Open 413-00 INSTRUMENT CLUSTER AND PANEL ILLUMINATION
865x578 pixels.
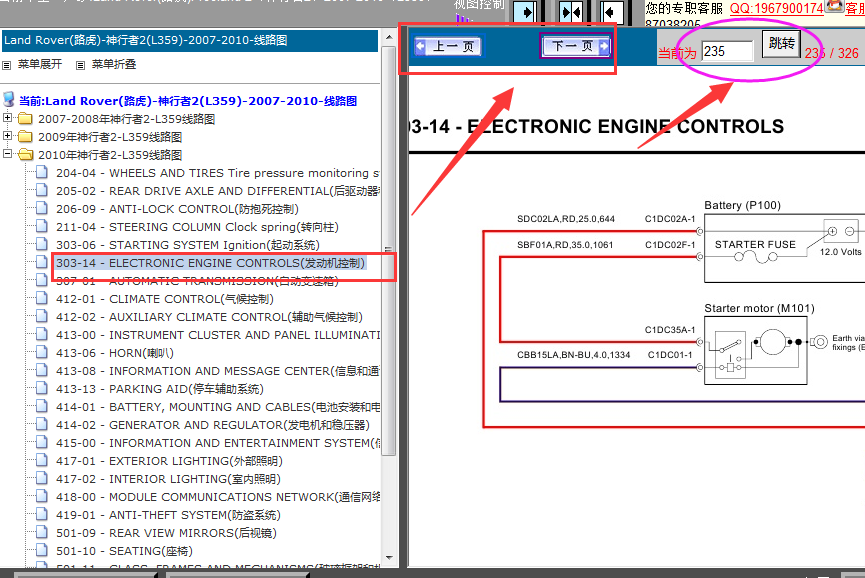pyautogui.click(x=217, y=335)
